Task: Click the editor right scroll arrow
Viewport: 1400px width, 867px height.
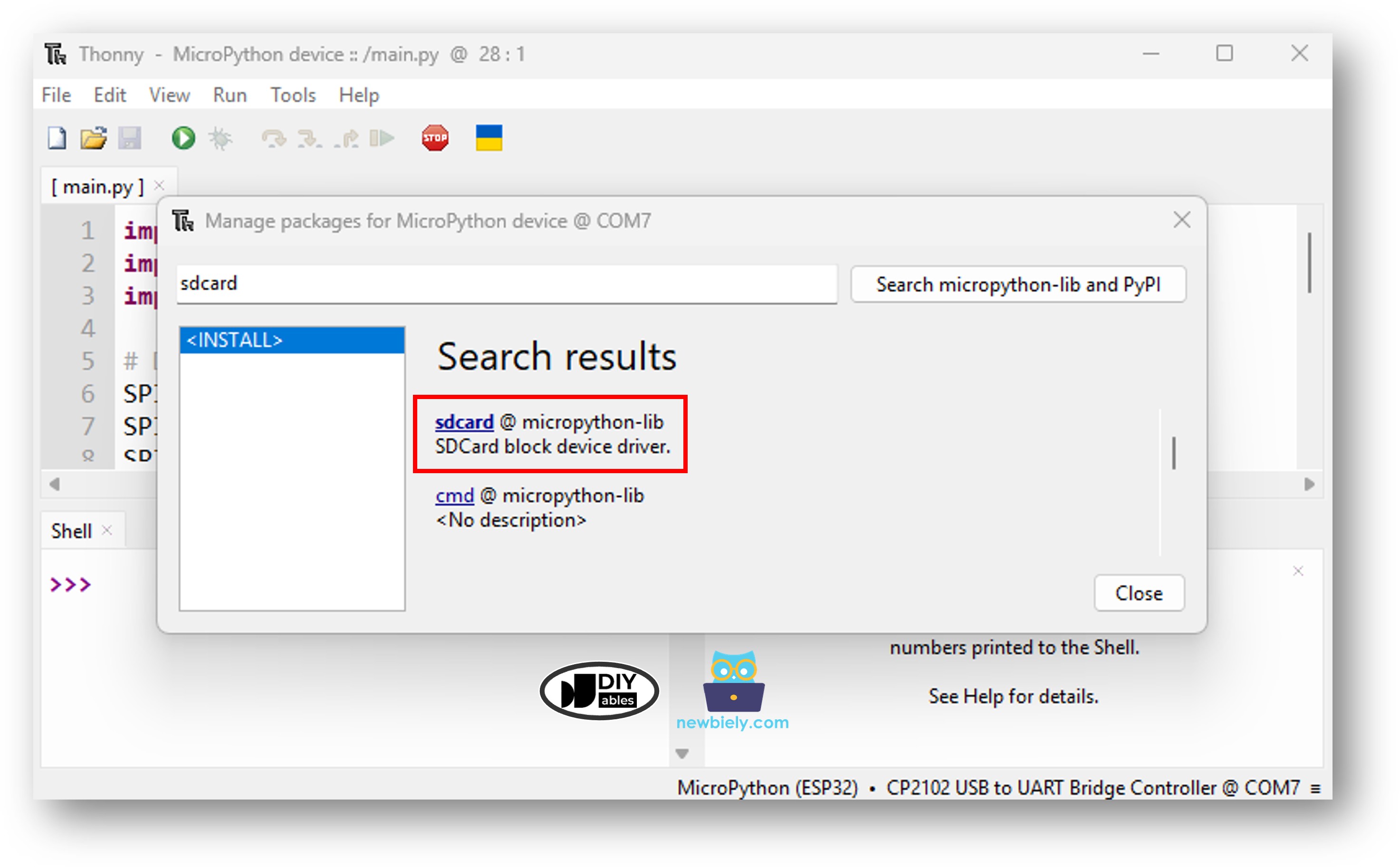Action: click(x=1309, y=485)
